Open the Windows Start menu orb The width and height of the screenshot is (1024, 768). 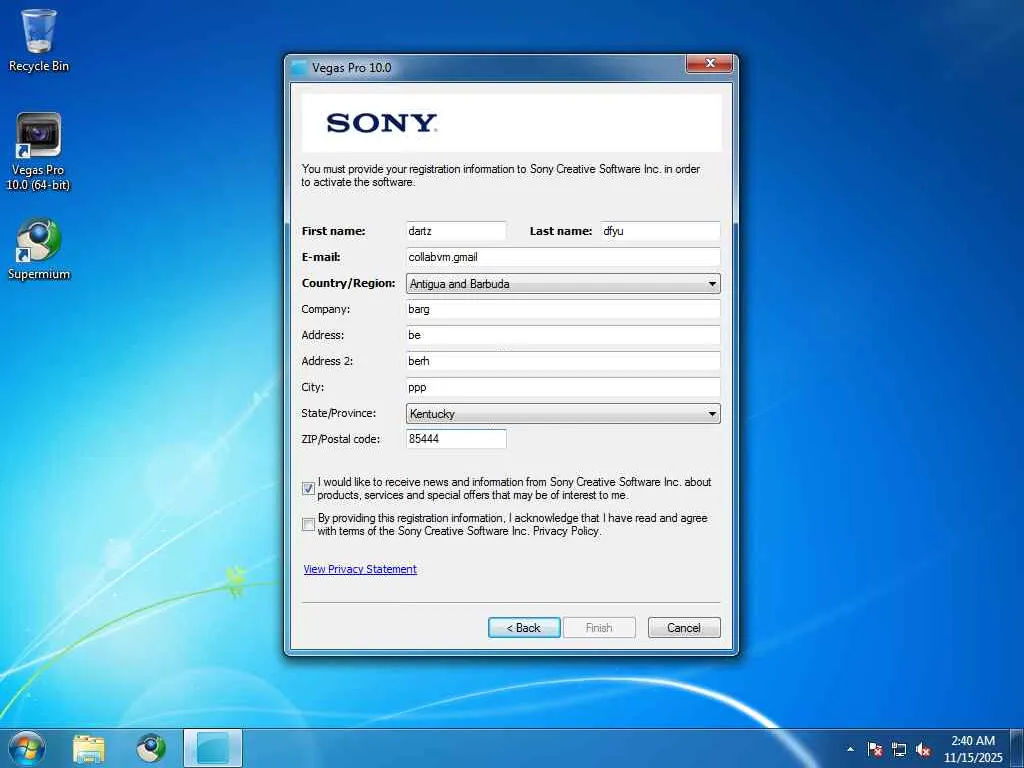point(27,748)
